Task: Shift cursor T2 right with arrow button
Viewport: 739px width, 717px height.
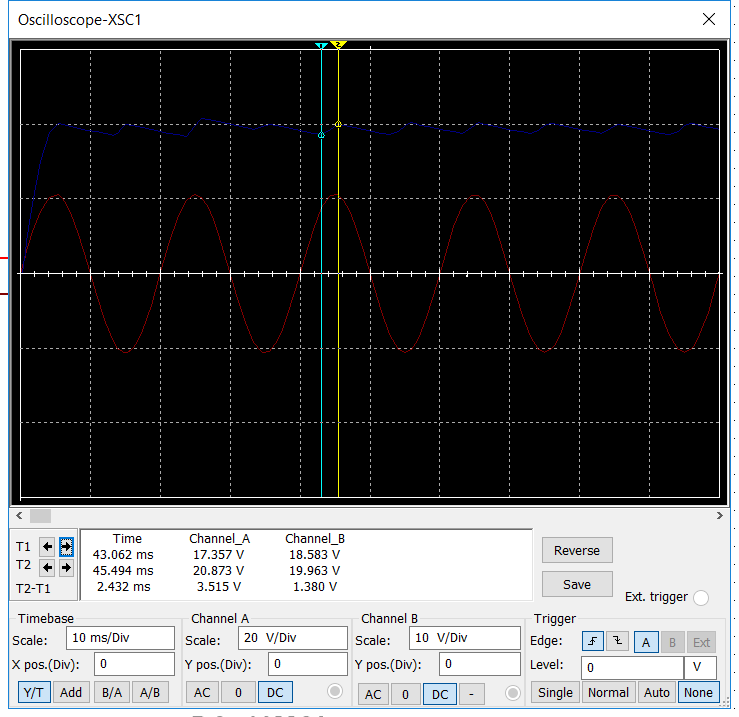Action: pyautogui.click(x=66, y=567)
